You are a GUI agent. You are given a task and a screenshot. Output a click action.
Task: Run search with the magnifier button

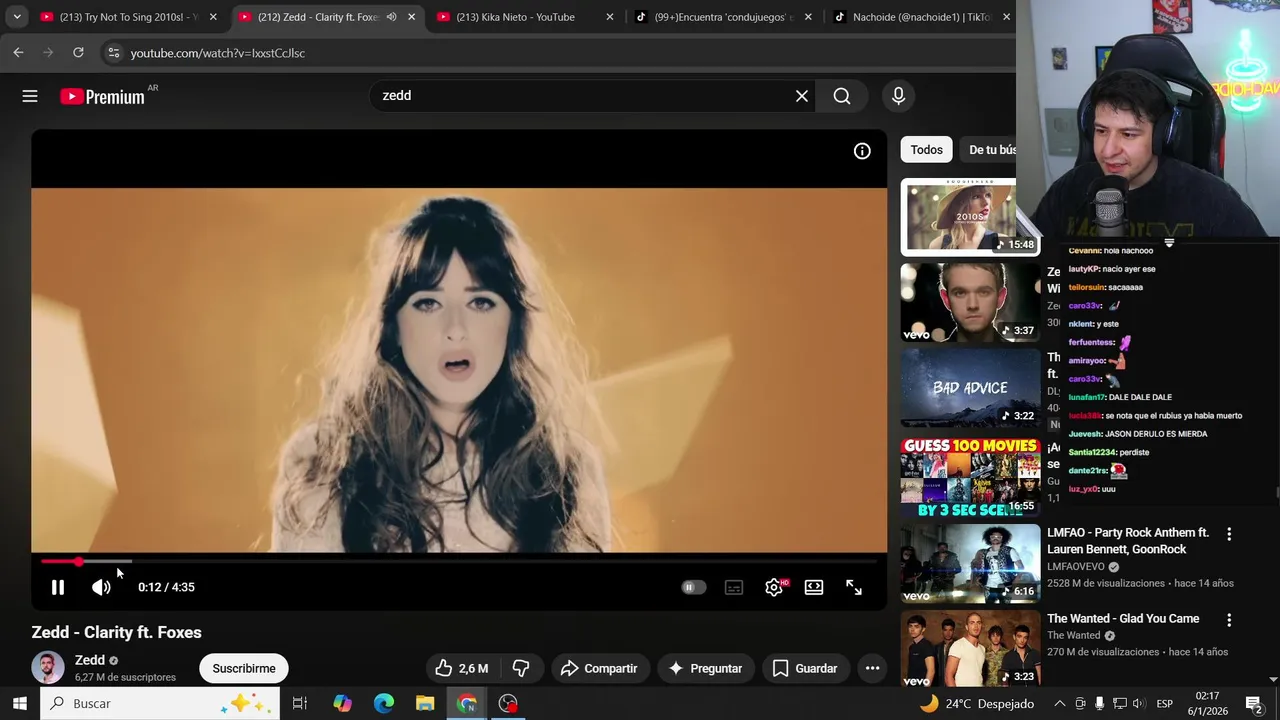point(842,96)
